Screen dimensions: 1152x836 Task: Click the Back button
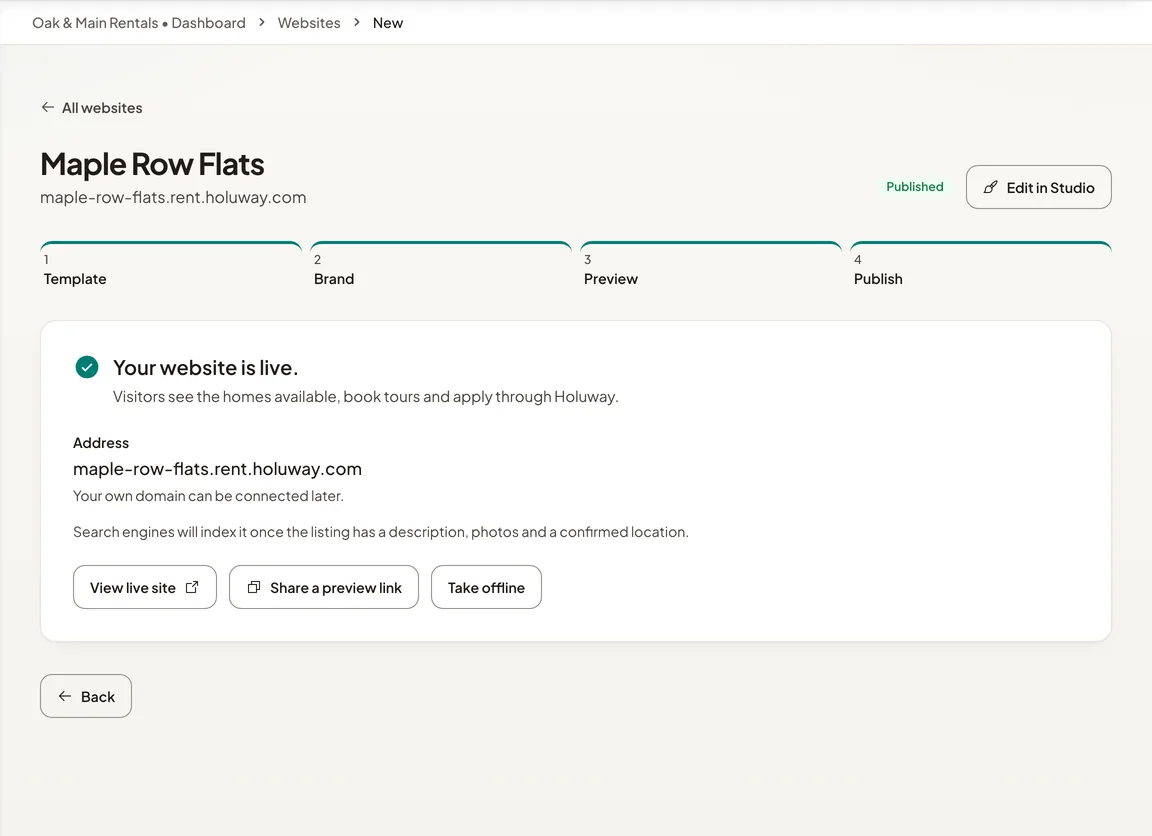coord(86,696)
